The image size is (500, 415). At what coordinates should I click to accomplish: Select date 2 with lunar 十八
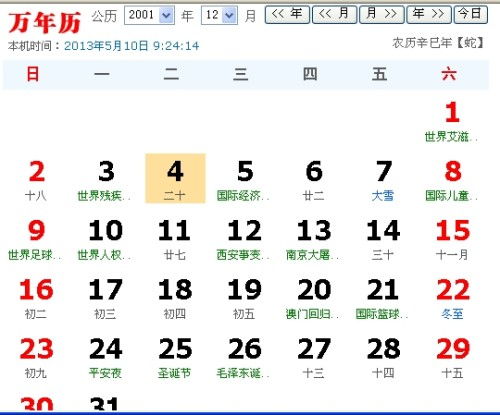pyautogui.click(x=36, y=180)
